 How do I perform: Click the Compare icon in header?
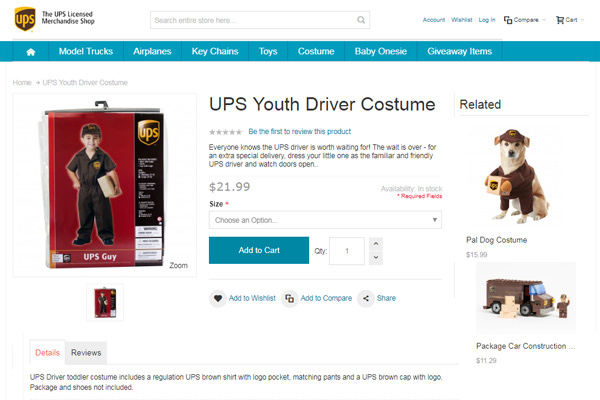pos(508,19)
